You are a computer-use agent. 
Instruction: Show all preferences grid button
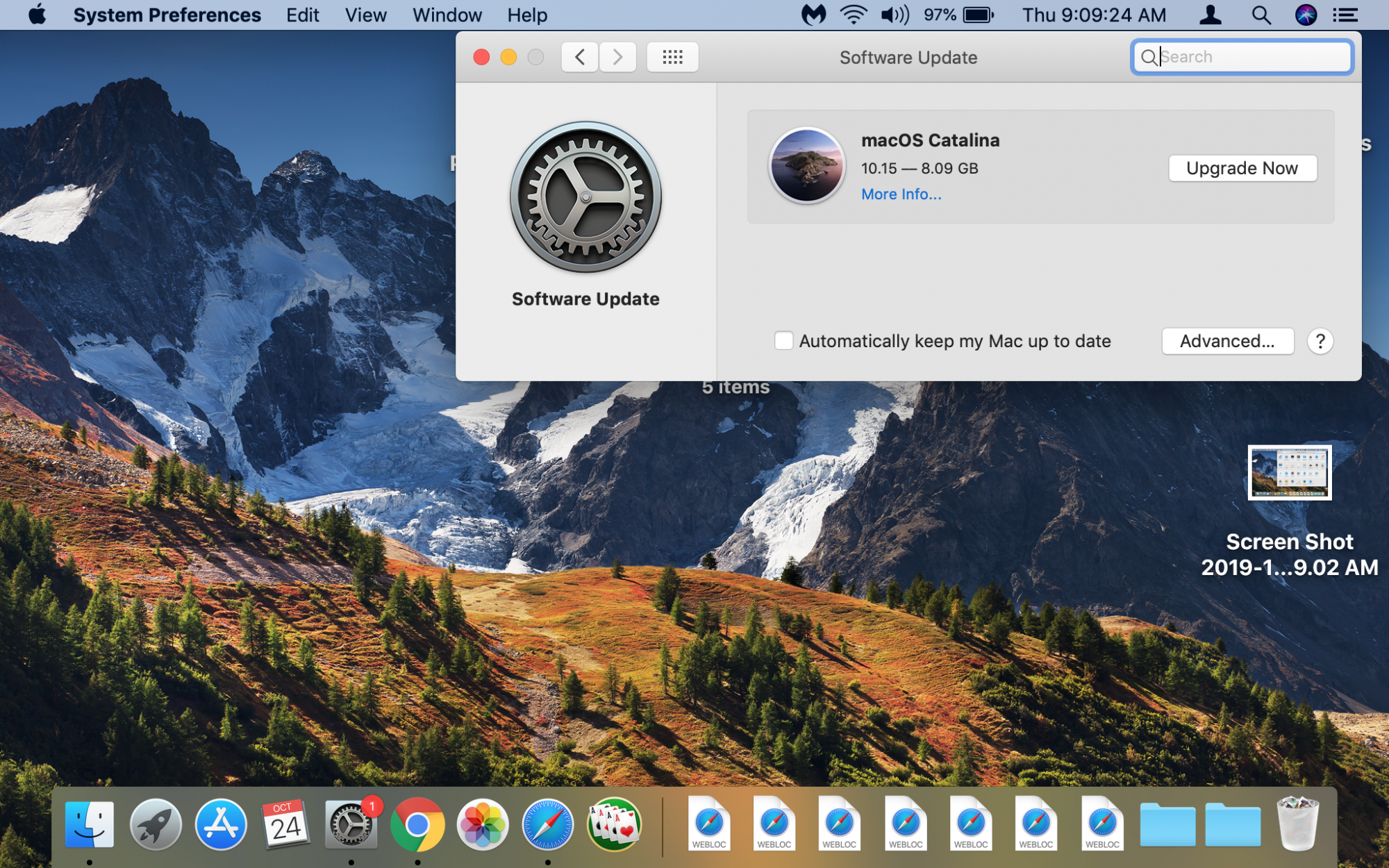[672, 57]
